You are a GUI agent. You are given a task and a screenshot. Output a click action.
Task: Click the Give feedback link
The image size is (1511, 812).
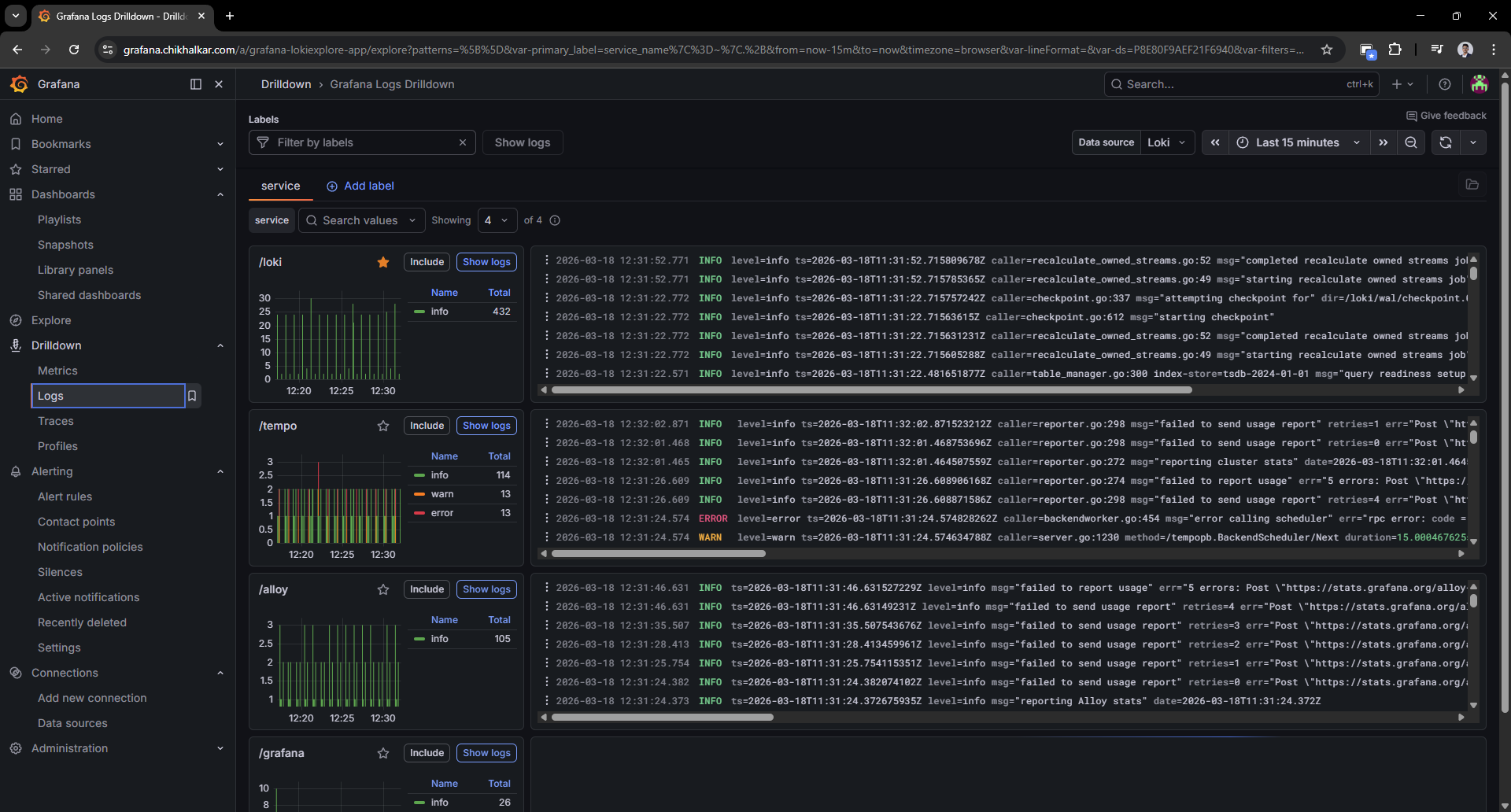1446,116
